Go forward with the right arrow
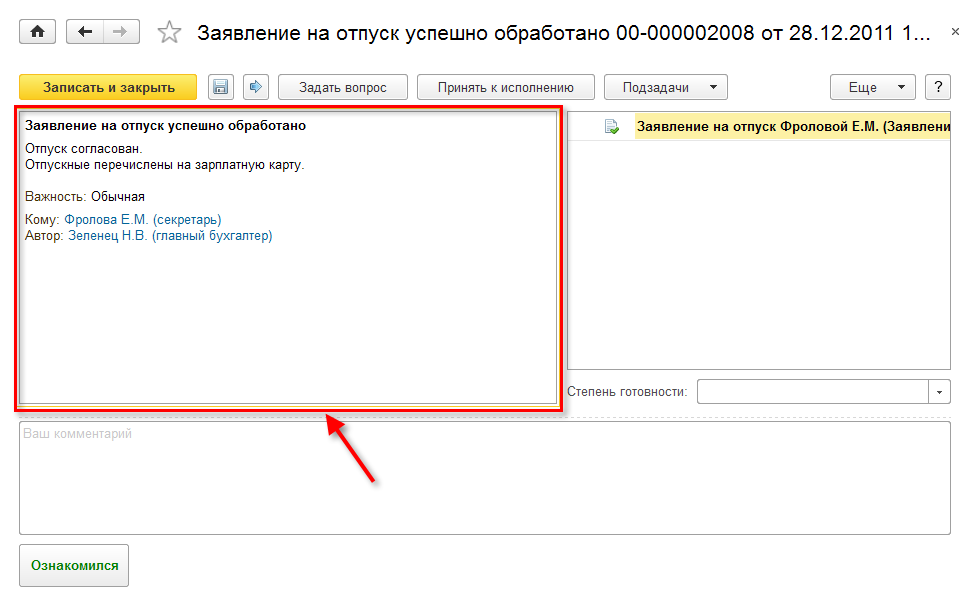The width and height of the screenshot is (977, 601). [x=120, y=32]
